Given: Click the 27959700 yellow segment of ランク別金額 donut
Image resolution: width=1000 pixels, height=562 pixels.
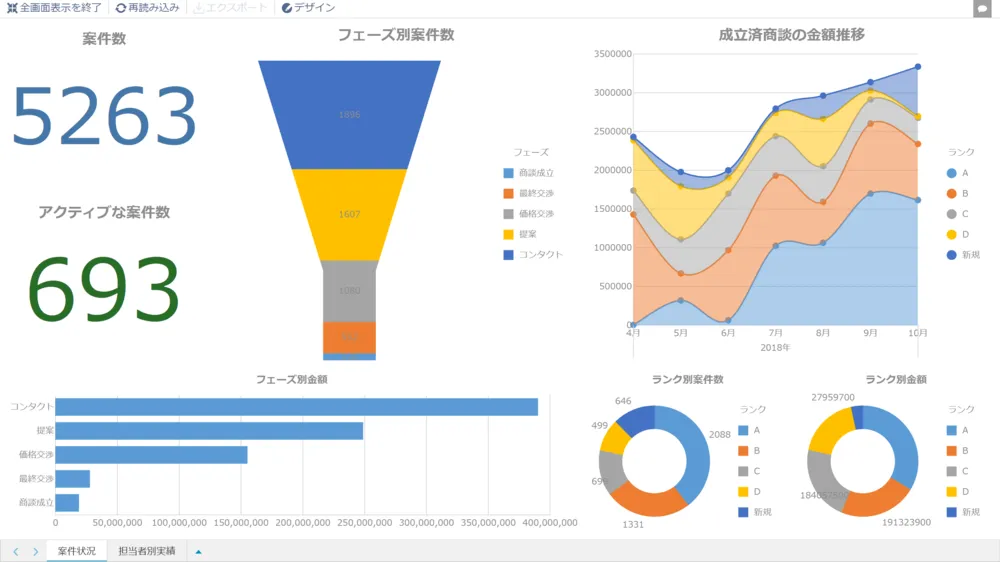Looking at the screenshot, I should click(x=834, y=430).
